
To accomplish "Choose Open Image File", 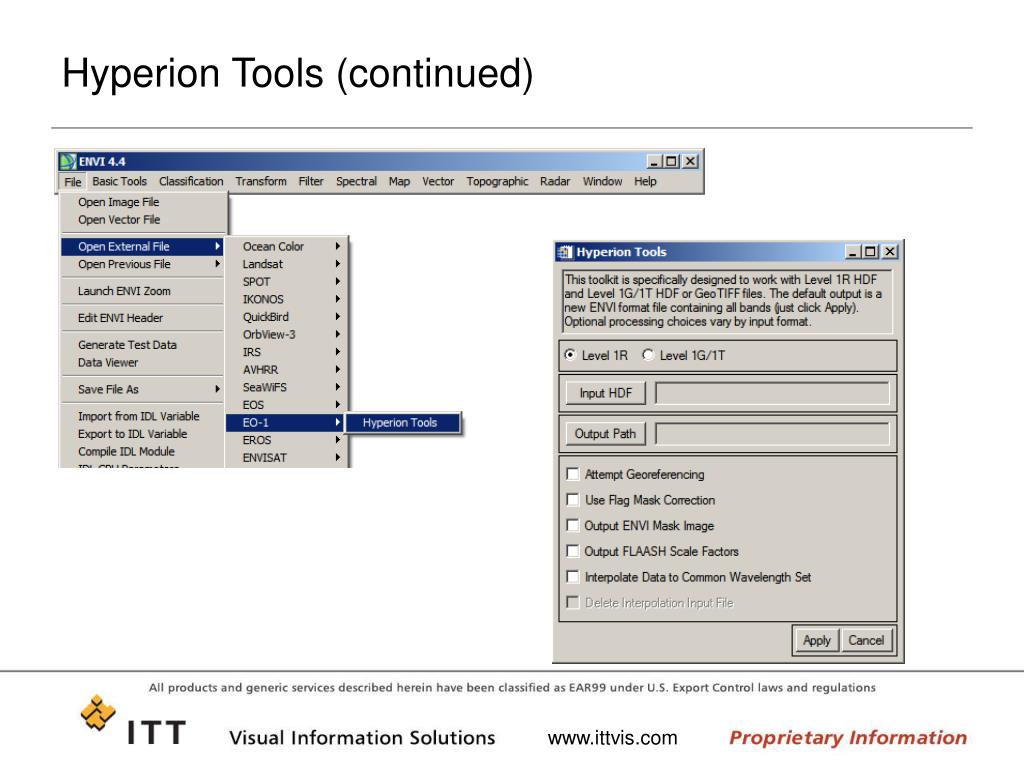I will coord(143,202).
